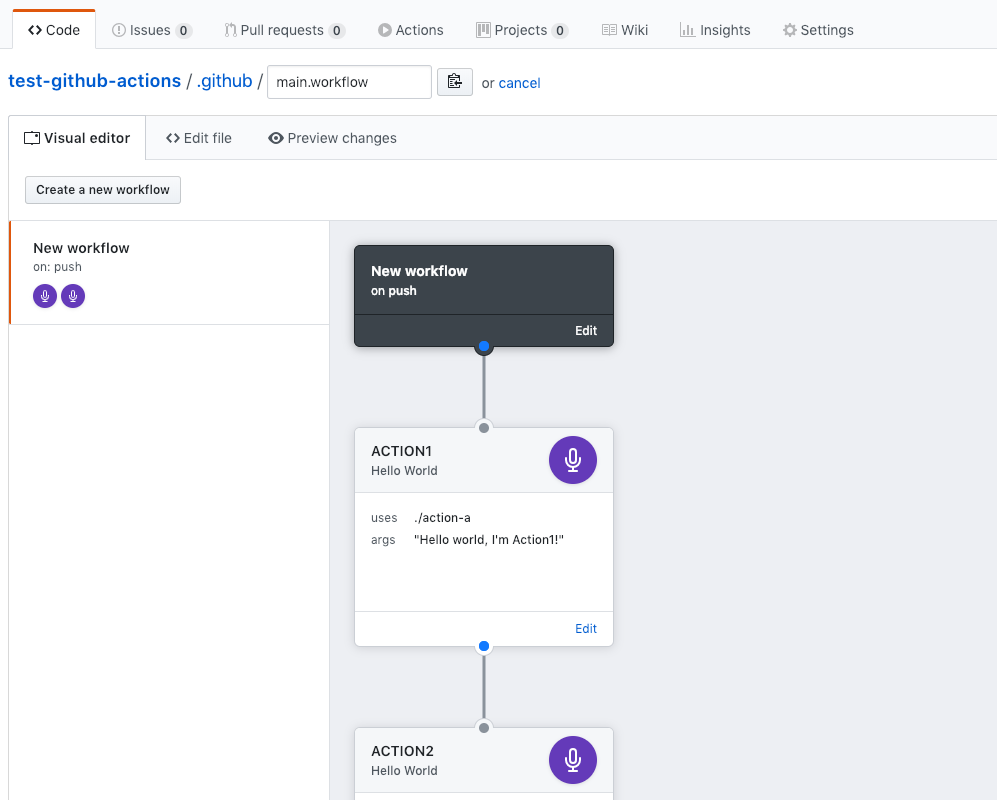Click second microphone badge in sidebar workflow
Screen dimensions: 997x800
click(x=73, y=296)
